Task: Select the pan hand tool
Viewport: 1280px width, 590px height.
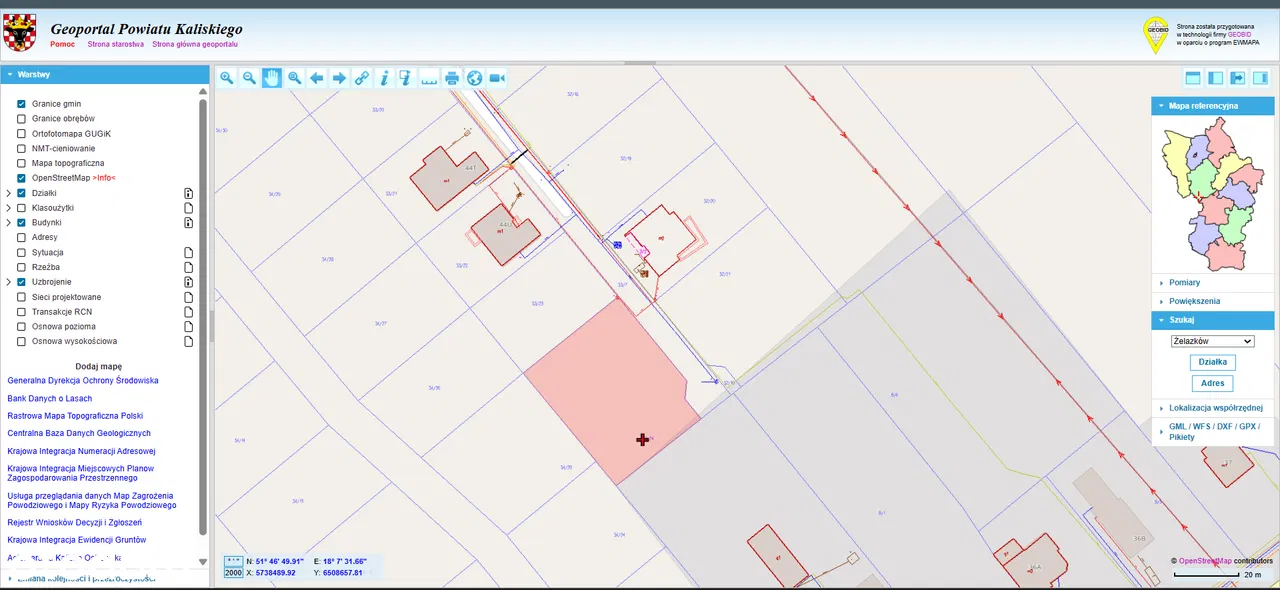Action: [x=272, y=78]
